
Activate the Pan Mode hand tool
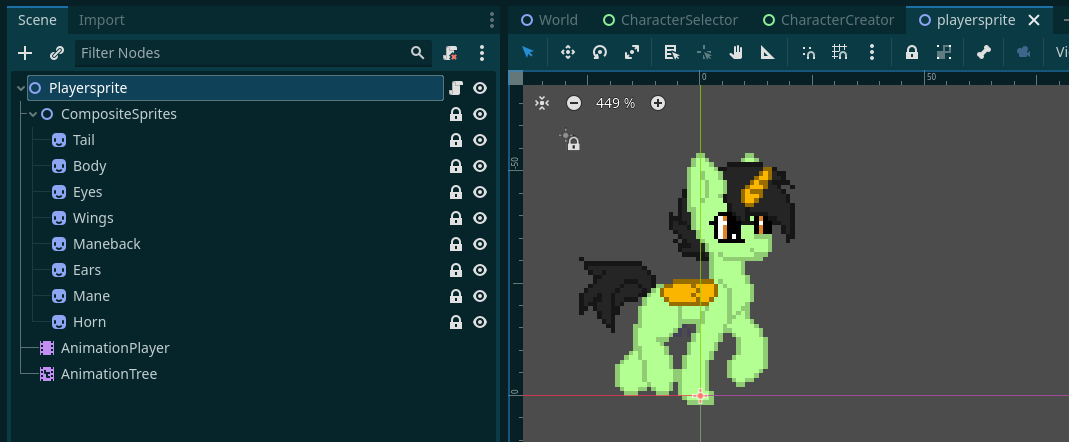click(736, 52)
